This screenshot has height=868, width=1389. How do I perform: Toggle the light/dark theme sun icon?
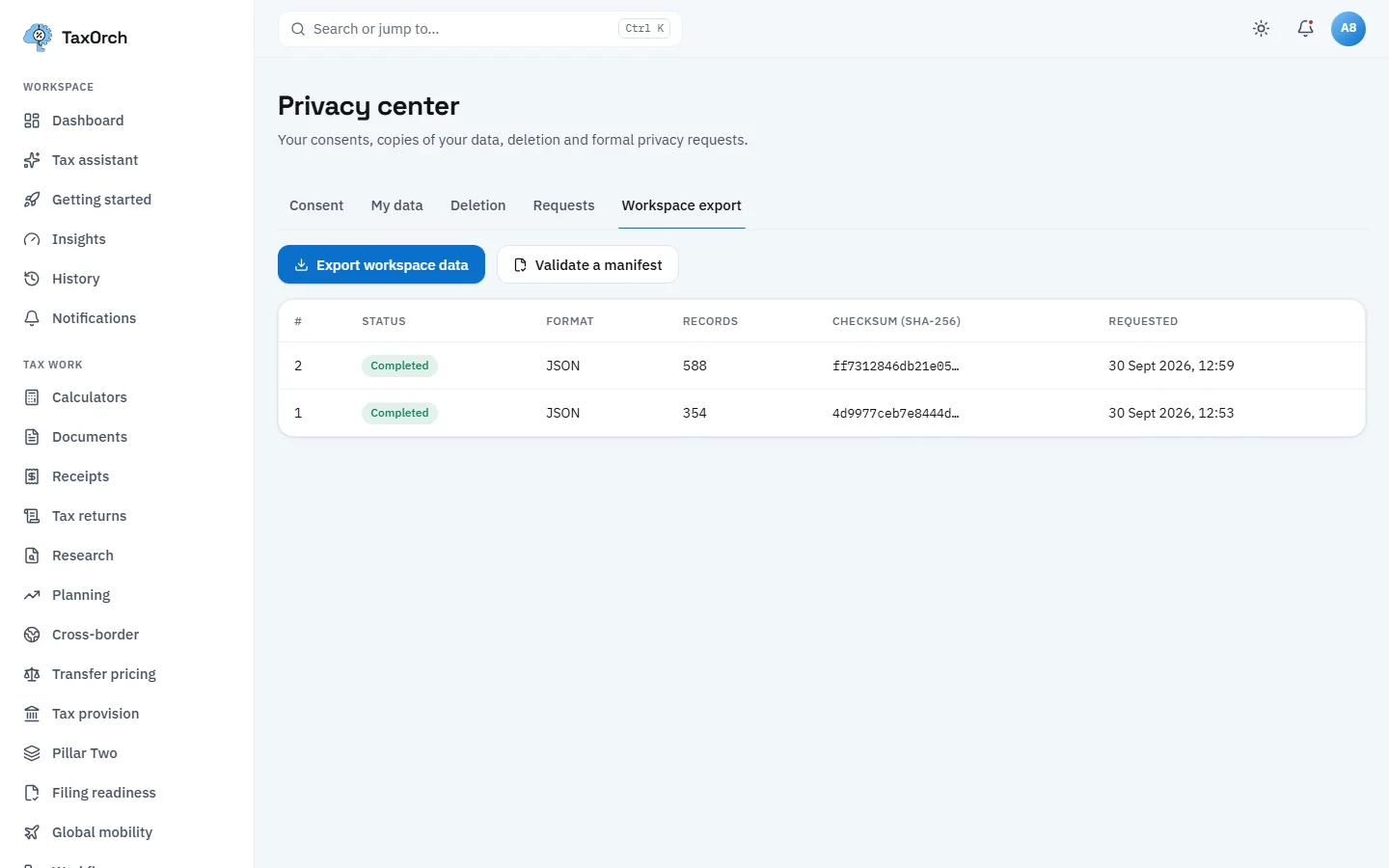[x=1261, y=29]
